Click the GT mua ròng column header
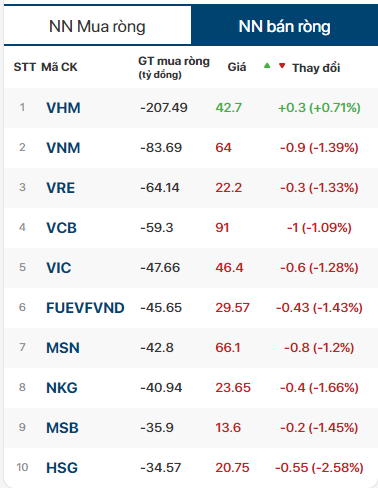This screenshot has width=378, height=488. tap(174, 68)
